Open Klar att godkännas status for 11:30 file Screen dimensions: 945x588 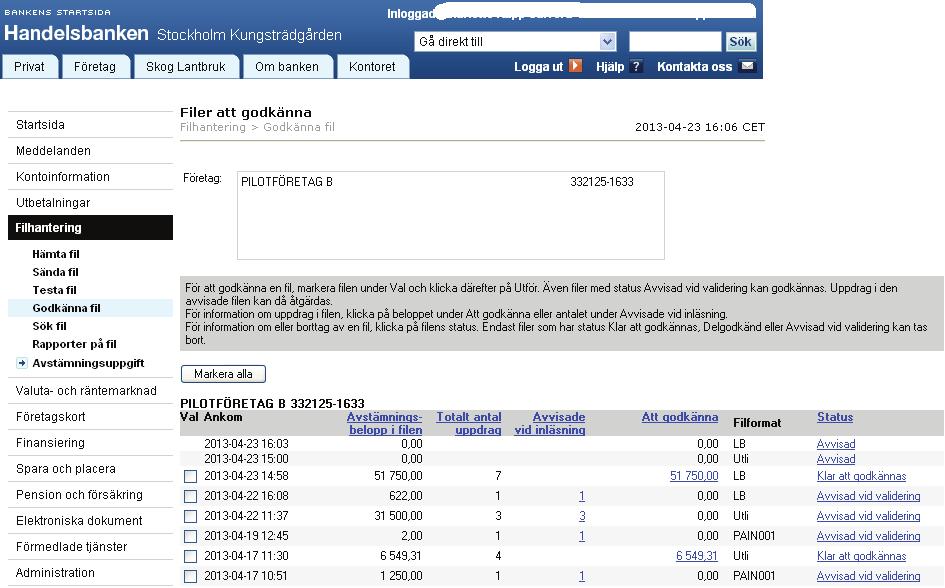click(x=861, y=556)
